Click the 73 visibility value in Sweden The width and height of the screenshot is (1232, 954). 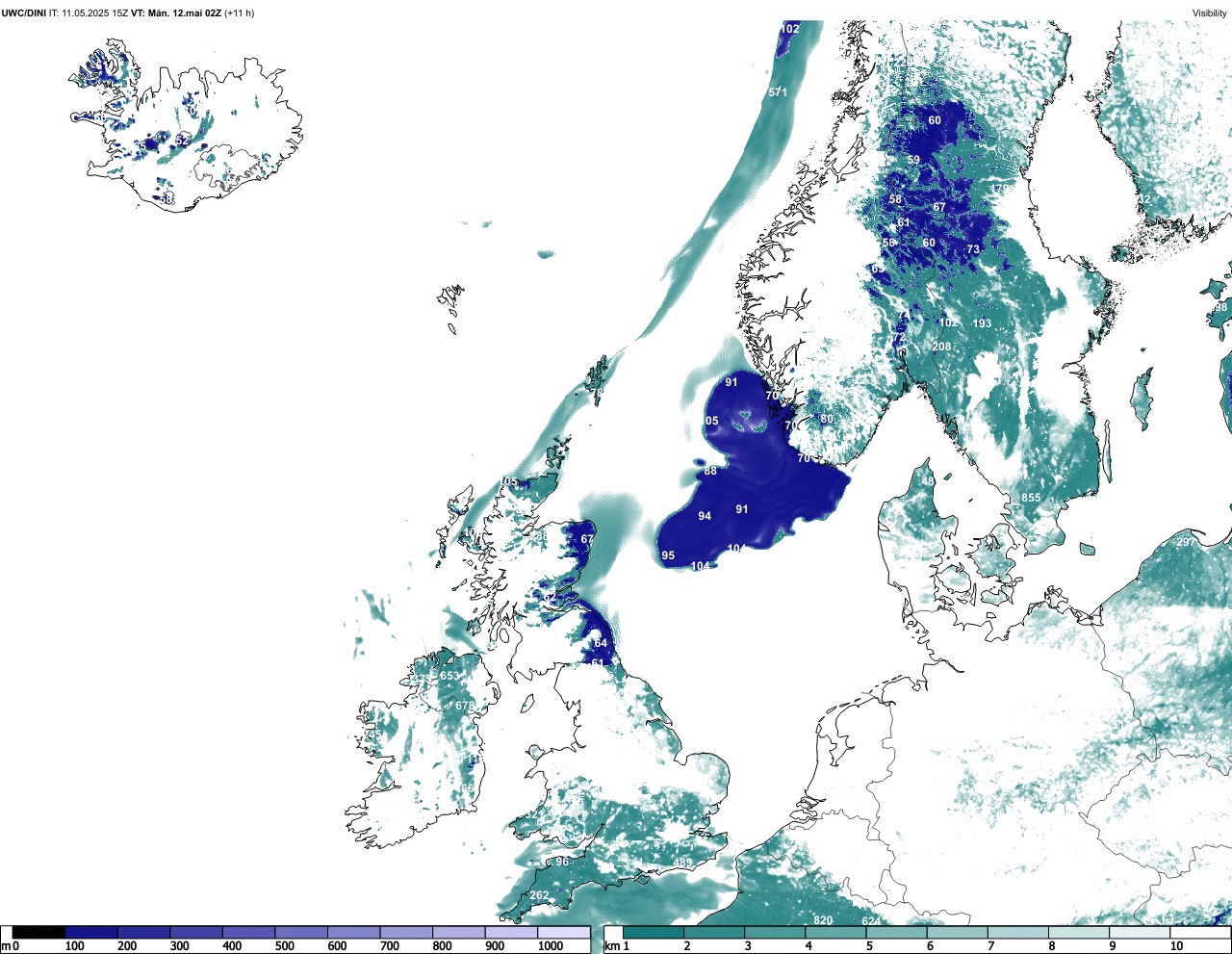click(973, 249)
